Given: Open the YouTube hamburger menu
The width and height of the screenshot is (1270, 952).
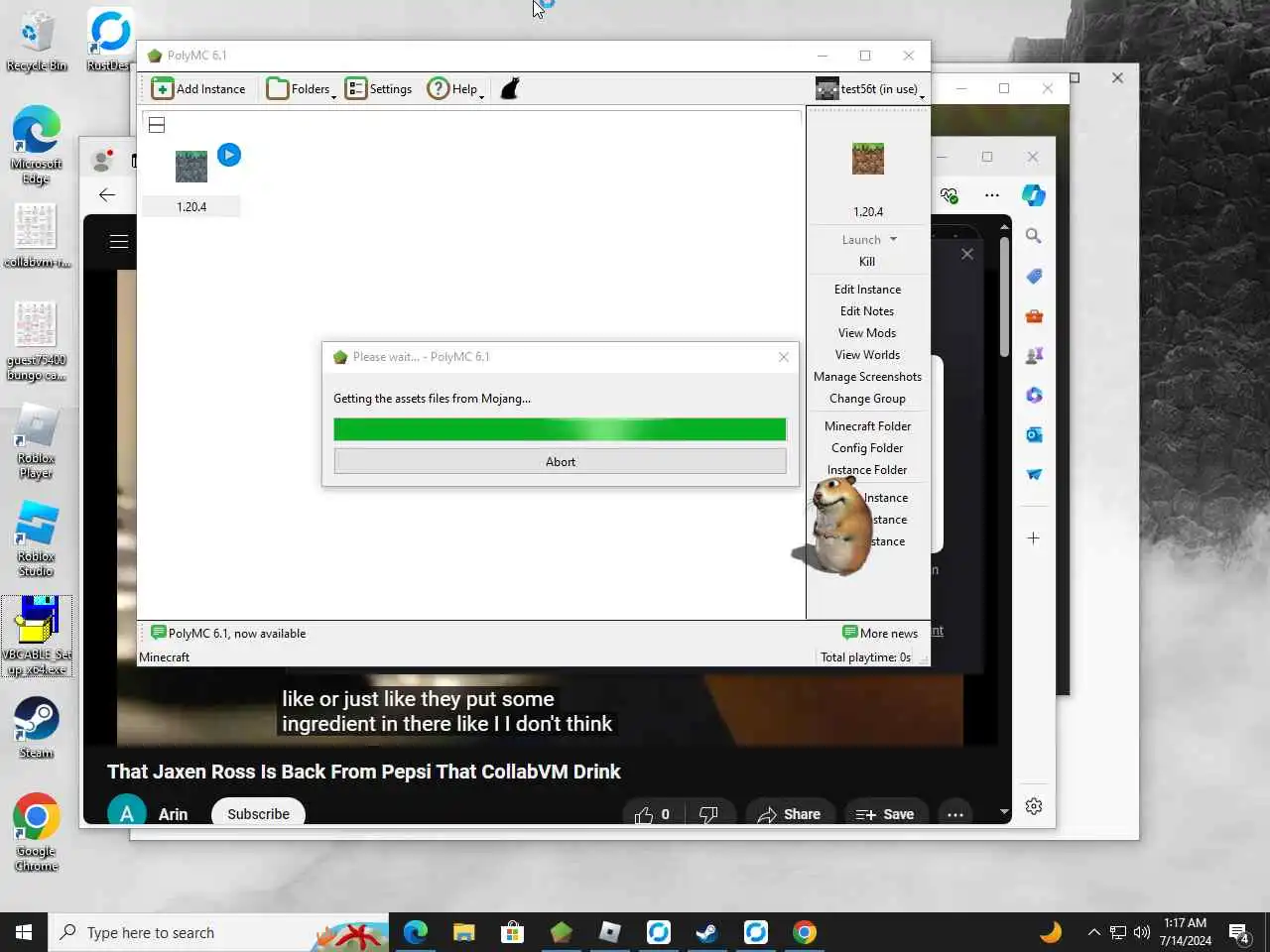Looking at the screenshot, I should click(x=119, y=241).
